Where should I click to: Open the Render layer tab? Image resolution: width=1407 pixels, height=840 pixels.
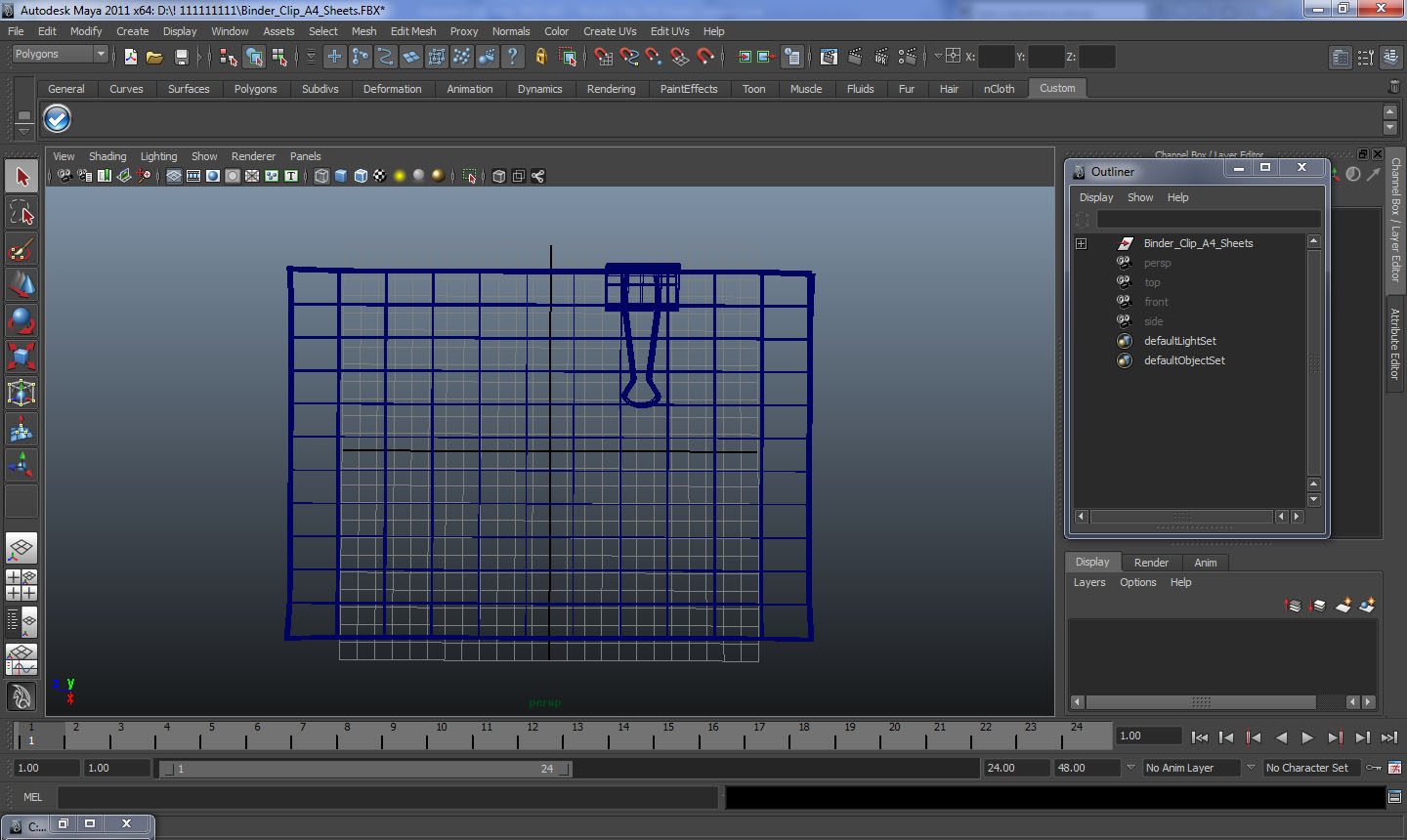coord(1151,563)
